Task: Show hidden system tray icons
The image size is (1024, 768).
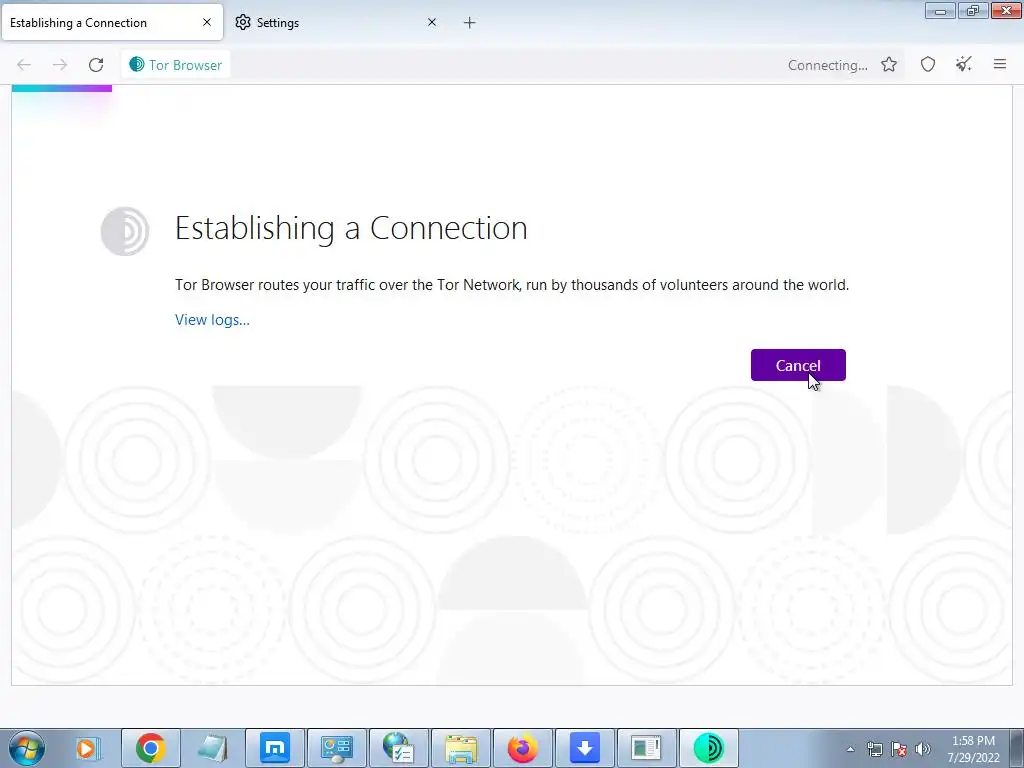Action: (850, 749)
